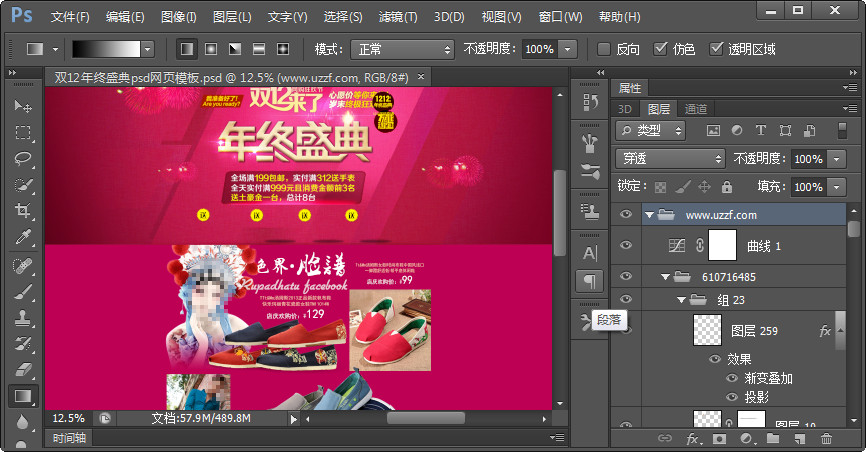Select the History Brush tool
Screen dimensions: 866x452
pos(23,344)
